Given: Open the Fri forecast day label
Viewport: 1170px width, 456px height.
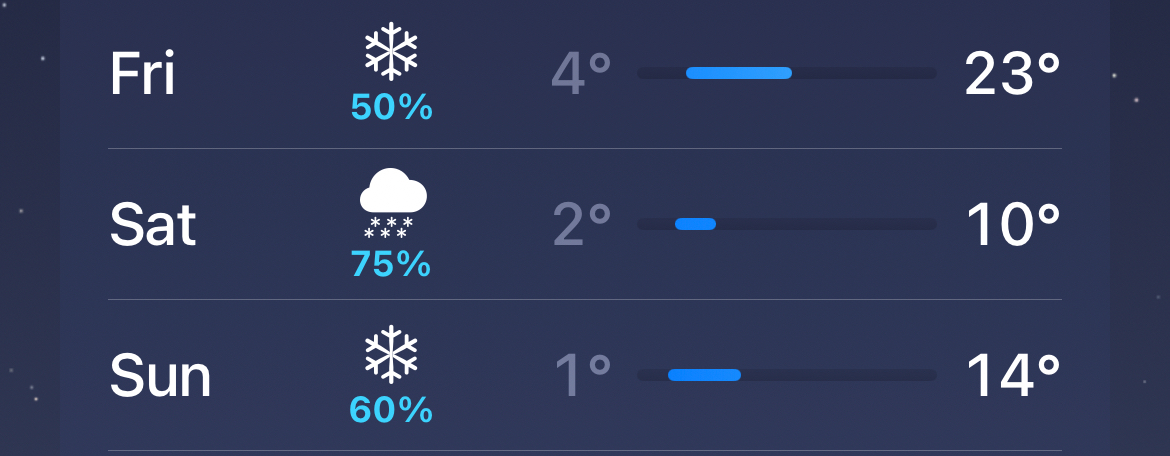Looking at the screenshot, I should point(142,74).
